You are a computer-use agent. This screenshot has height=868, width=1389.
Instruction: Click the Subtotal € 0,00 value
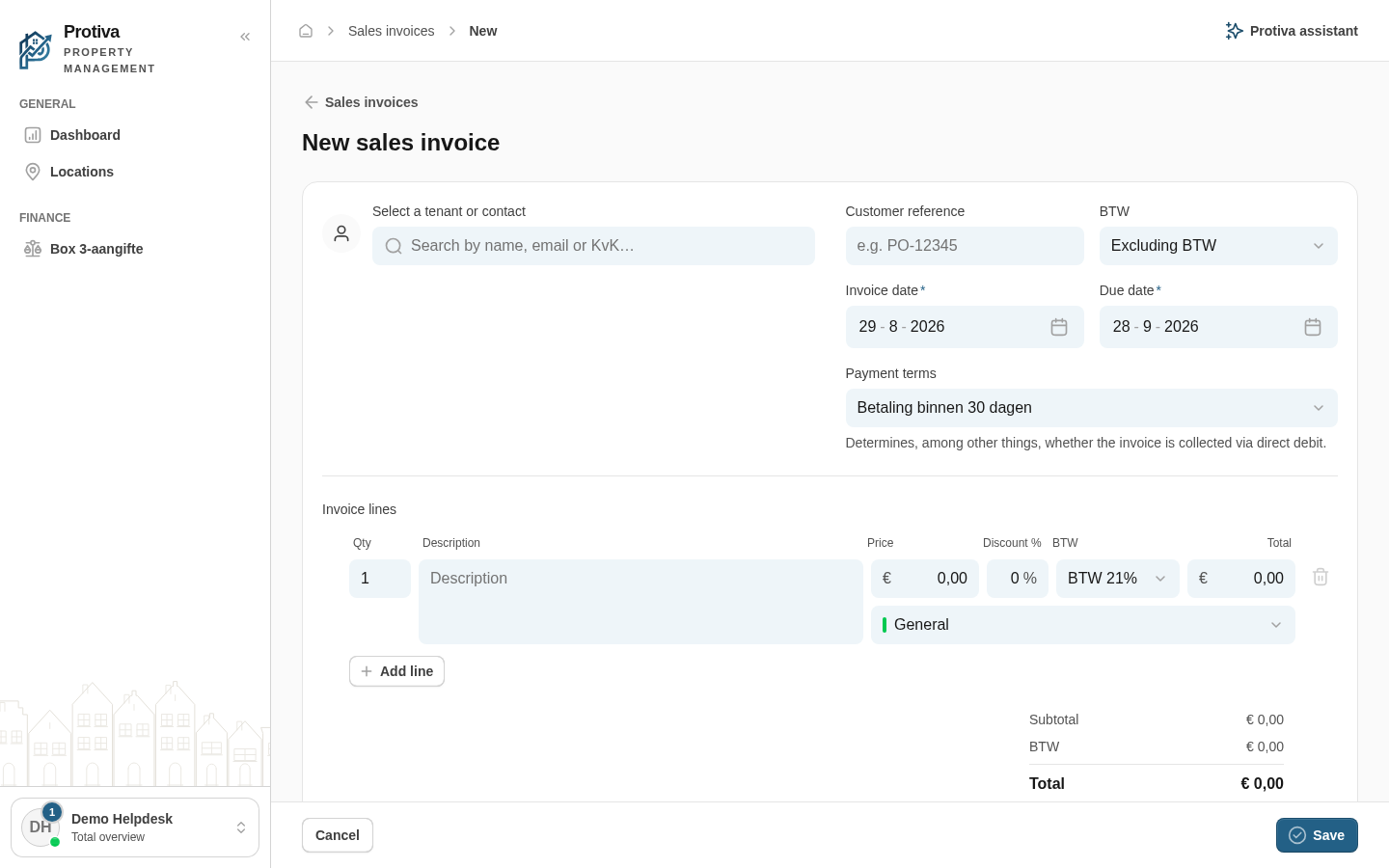point(1265,719)
